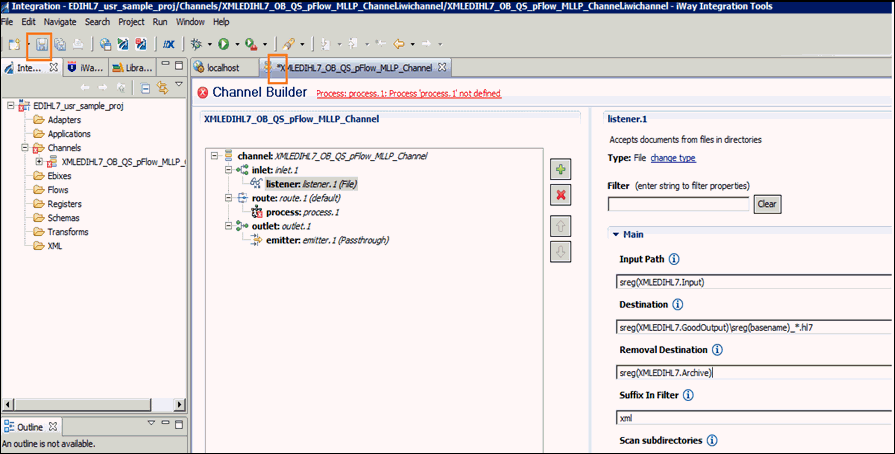
Task: Select the listener.1 (File) tree node
Action: (x=311, y=184)
